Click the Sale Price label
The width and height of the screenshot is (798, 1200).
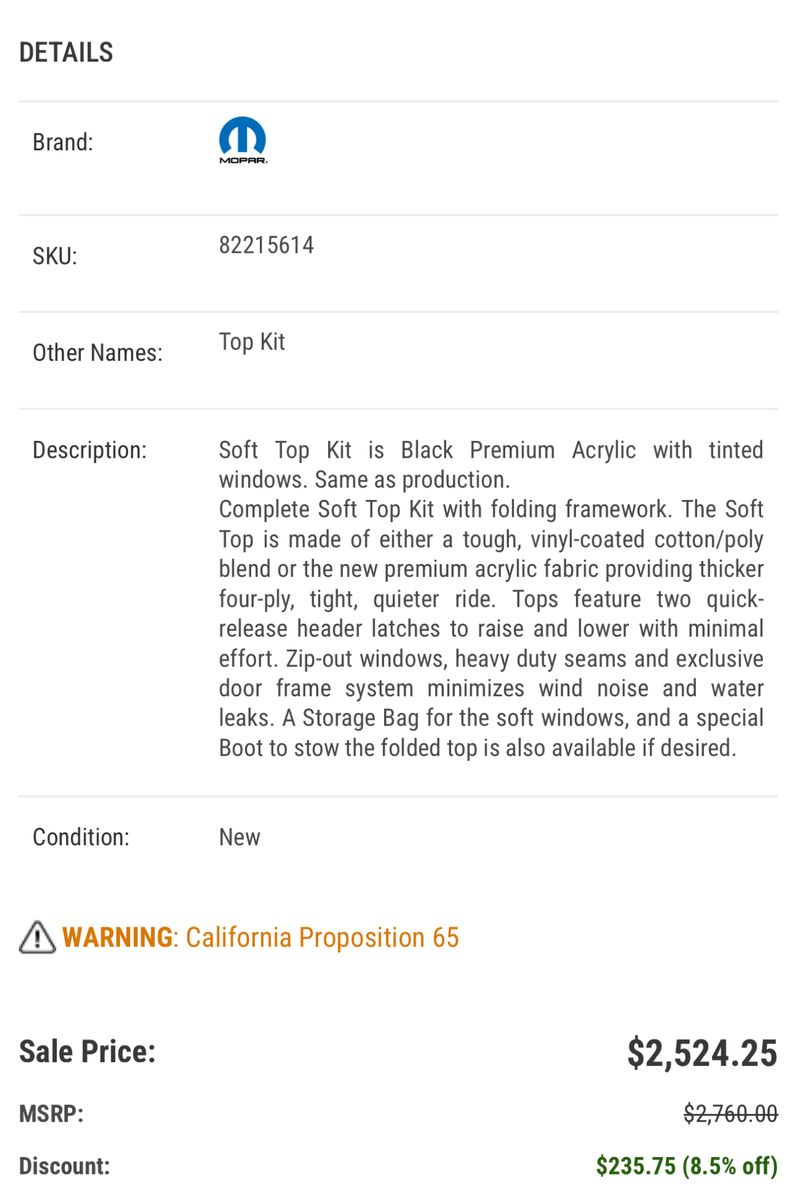coord(87,1051)
